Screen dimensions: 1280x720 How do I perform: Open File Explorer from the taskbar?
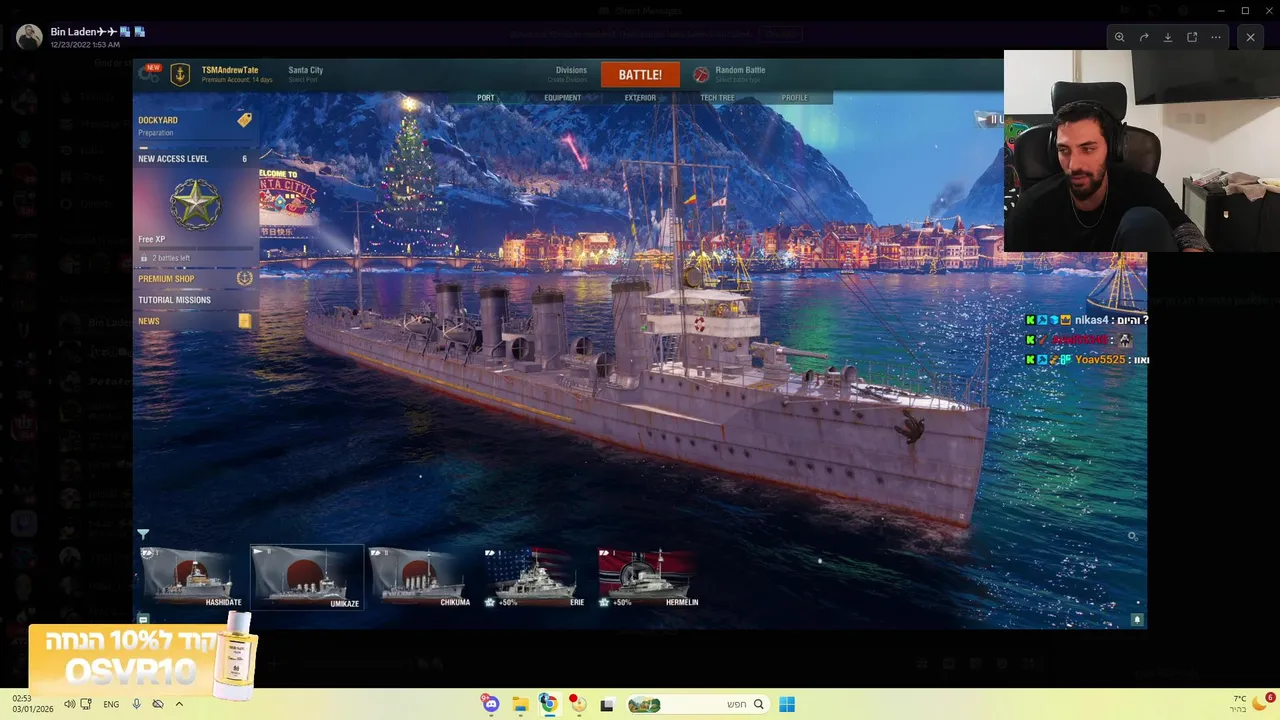pos(520,704)
